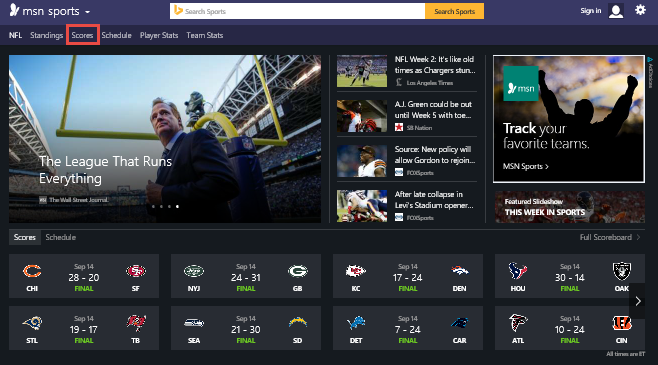658x365 pixels.
Task: Click the Atlanta Falcons logo
Action: coord(518,323)
